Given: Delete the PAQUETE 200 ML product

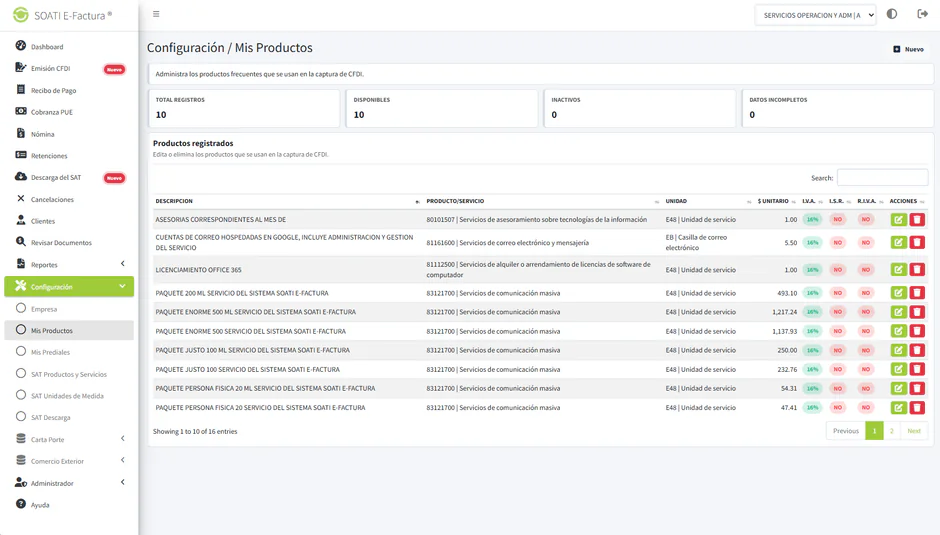Looking at the screenshot, I should [x=917, y=293].
